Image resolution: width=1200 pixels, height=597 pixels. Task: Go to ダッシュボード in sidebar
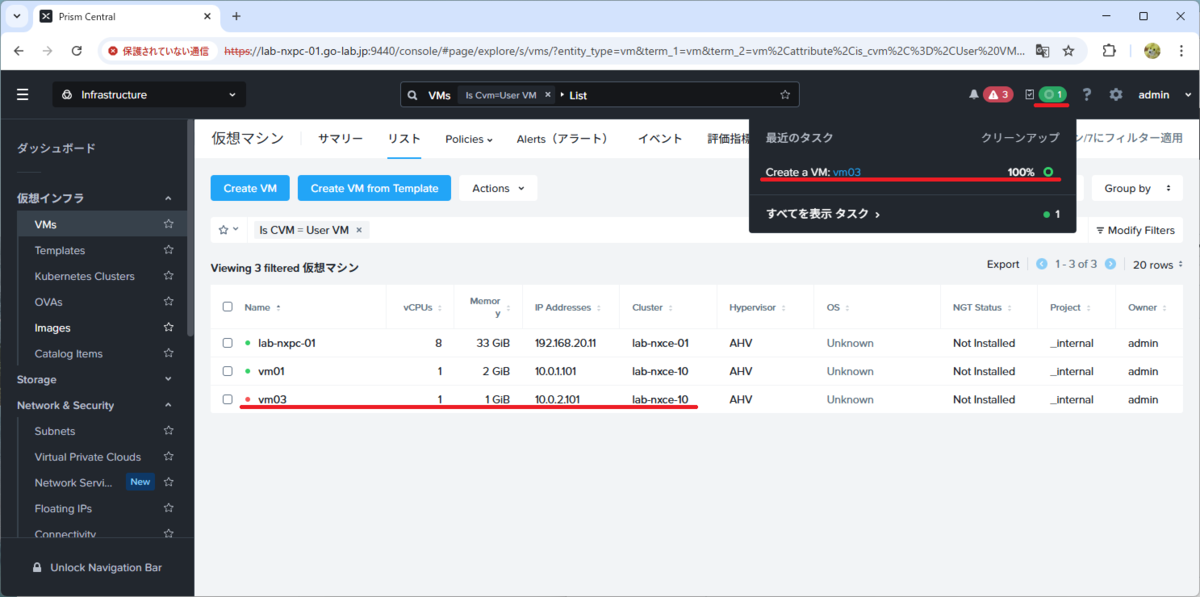pos(56,148)
